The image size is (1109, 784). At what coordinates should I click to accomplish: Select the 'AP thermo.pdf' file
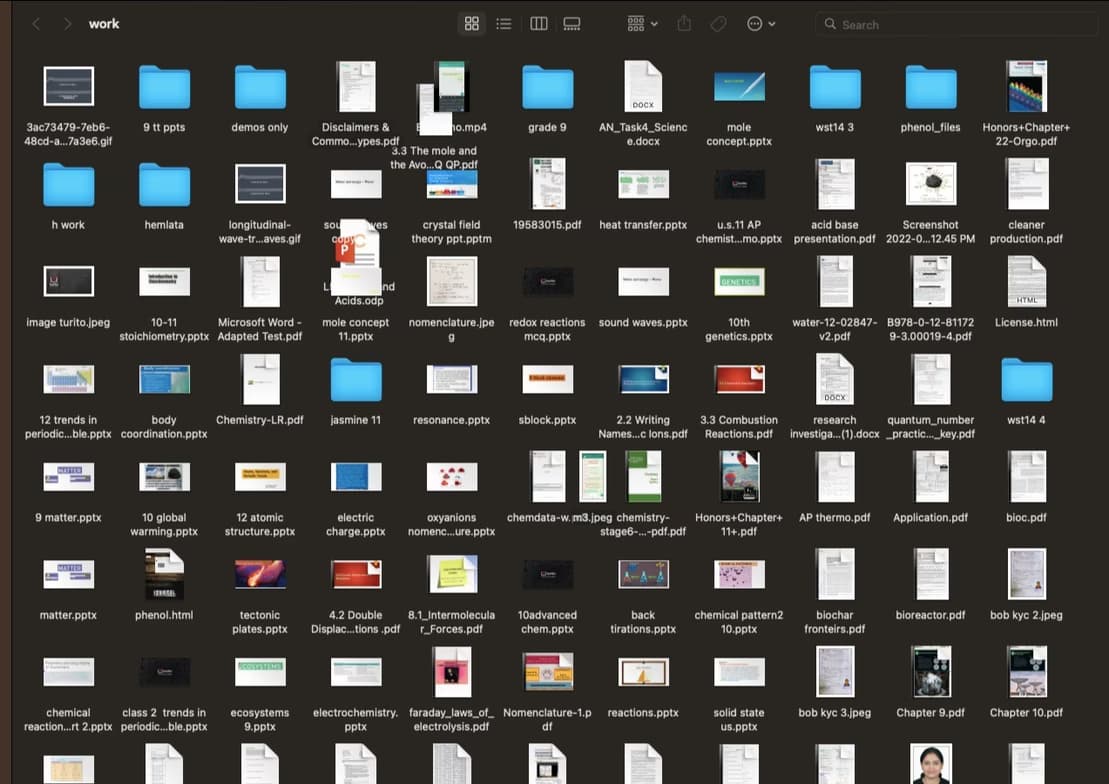point(835,477)
